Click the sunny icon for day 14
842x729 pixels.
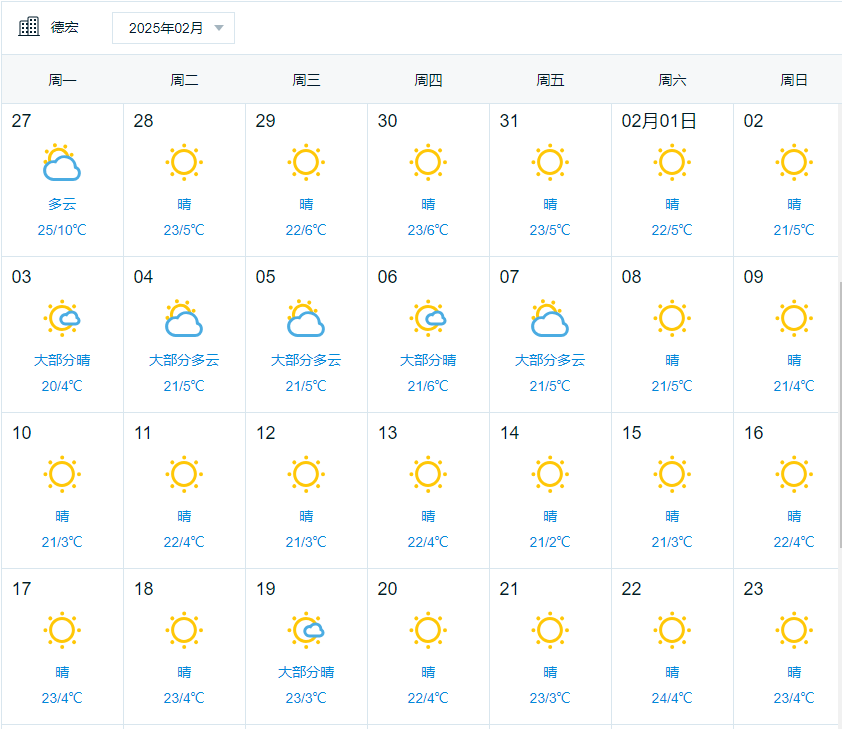(550, 474)
